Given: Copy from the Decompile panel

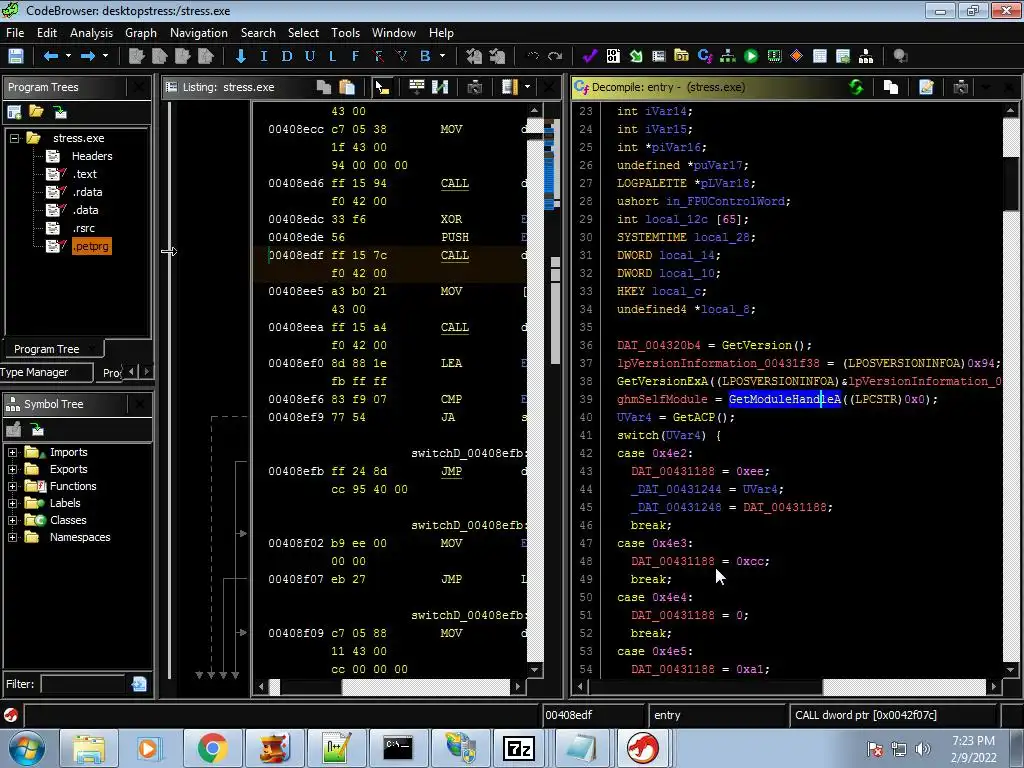Looking at the screenshot, I should tap(891, 87).
